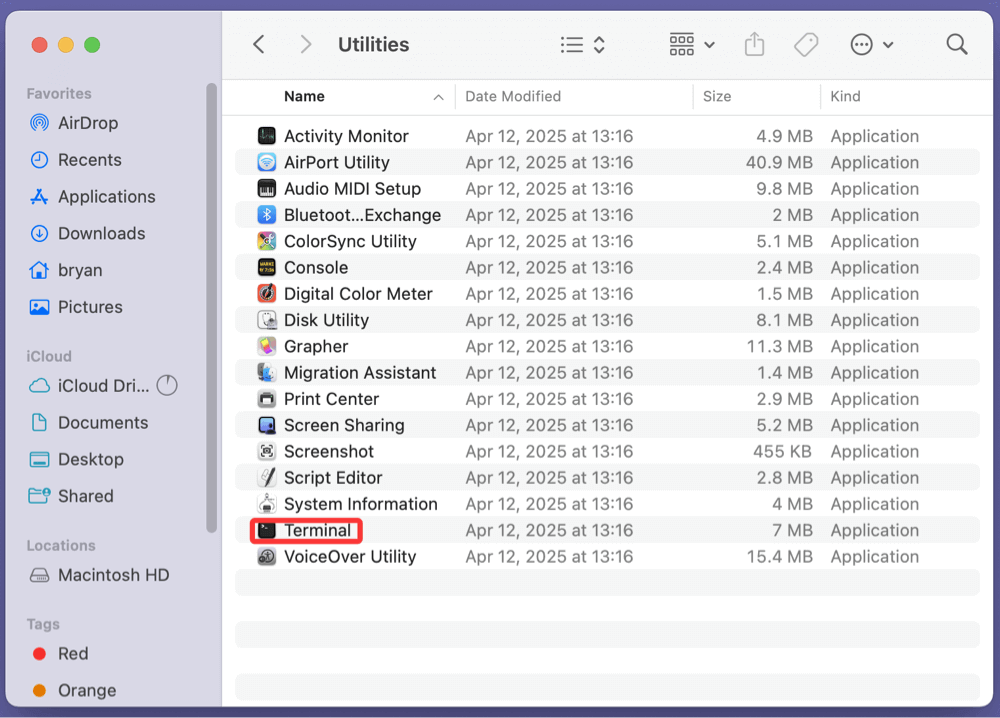Navigate forward with the forward arrow

pyautogui.click(x=305, y=44)
